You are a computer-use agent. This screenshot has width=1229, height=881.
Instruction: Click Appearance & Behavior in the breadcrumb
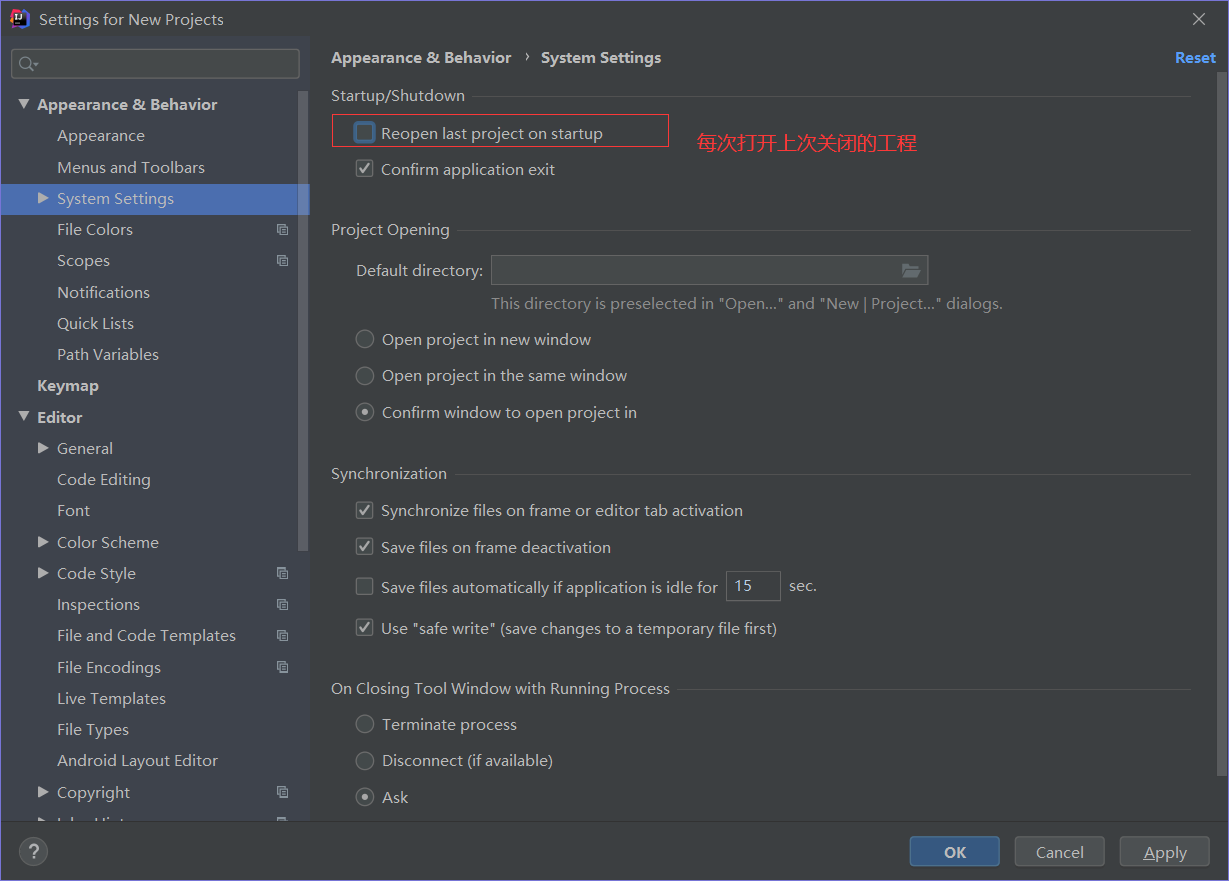[421, 57]
